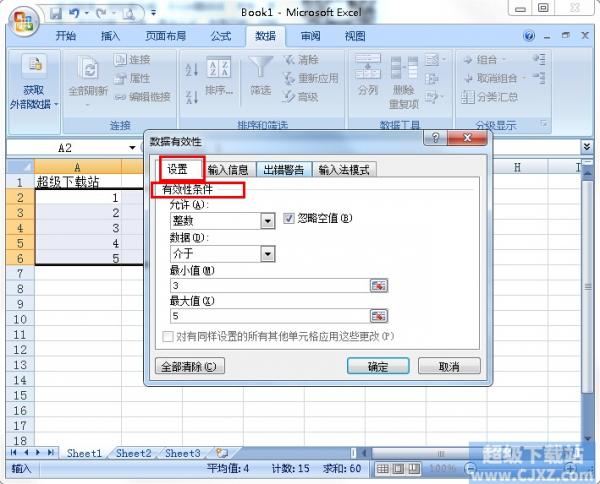600x484 pixels.
Task: Switch to the 输入信息 tab
Action: coord(228,170)
